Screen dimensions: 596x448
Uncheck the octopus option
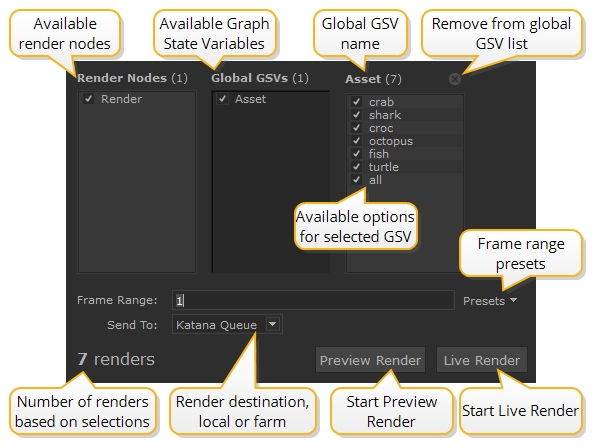[356, 141]
